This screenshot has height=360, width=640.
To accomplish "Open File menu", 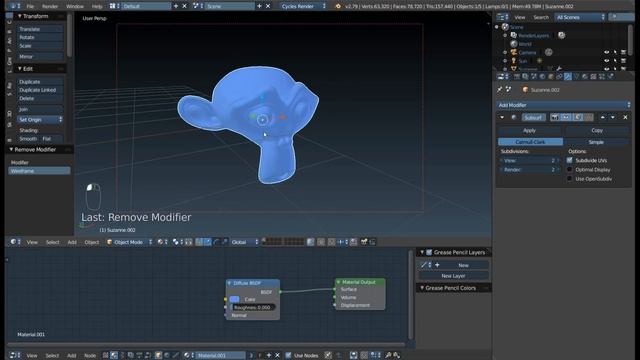I will click(x=30, y=6).
